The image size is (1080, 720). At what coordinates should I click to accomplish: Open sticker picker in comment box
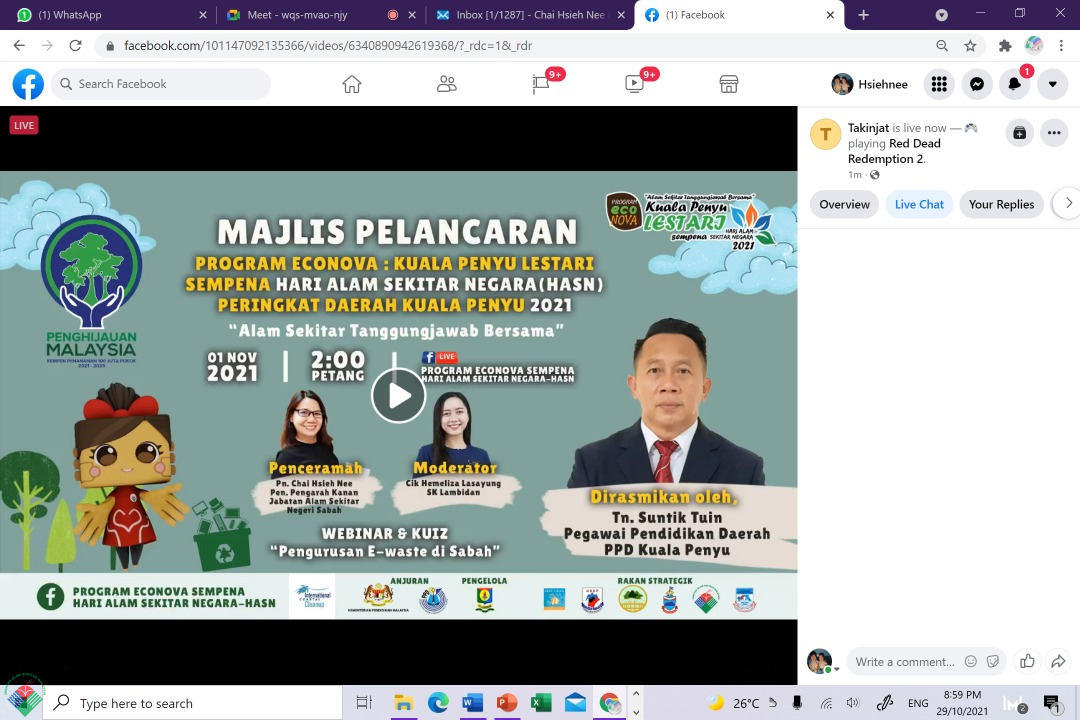pos(993,661)
